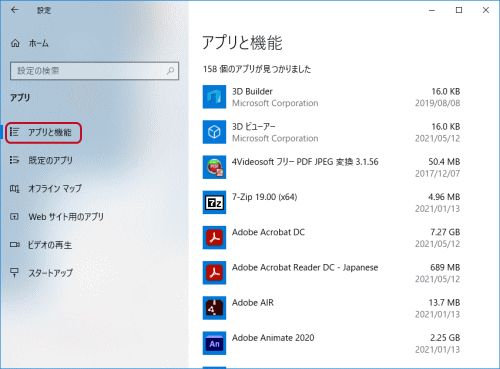Select the 7-Zip 19.00 (x64) entry
500x369 pixels.
[x=265, y=197]
